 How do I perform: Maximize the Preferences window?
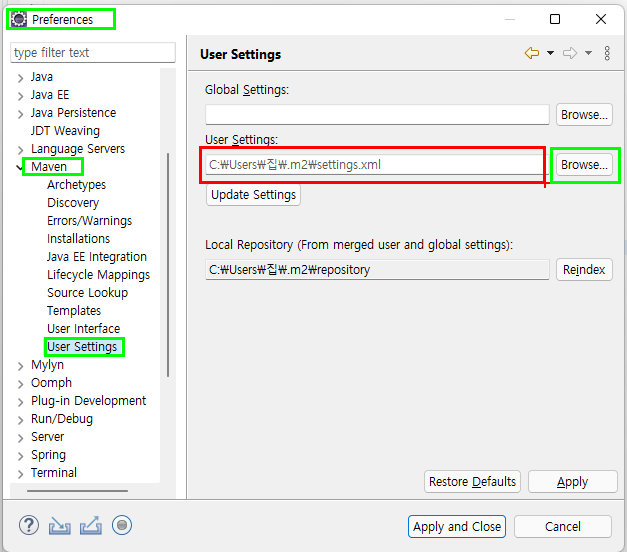pyautogui.click(x=555, y=19)
